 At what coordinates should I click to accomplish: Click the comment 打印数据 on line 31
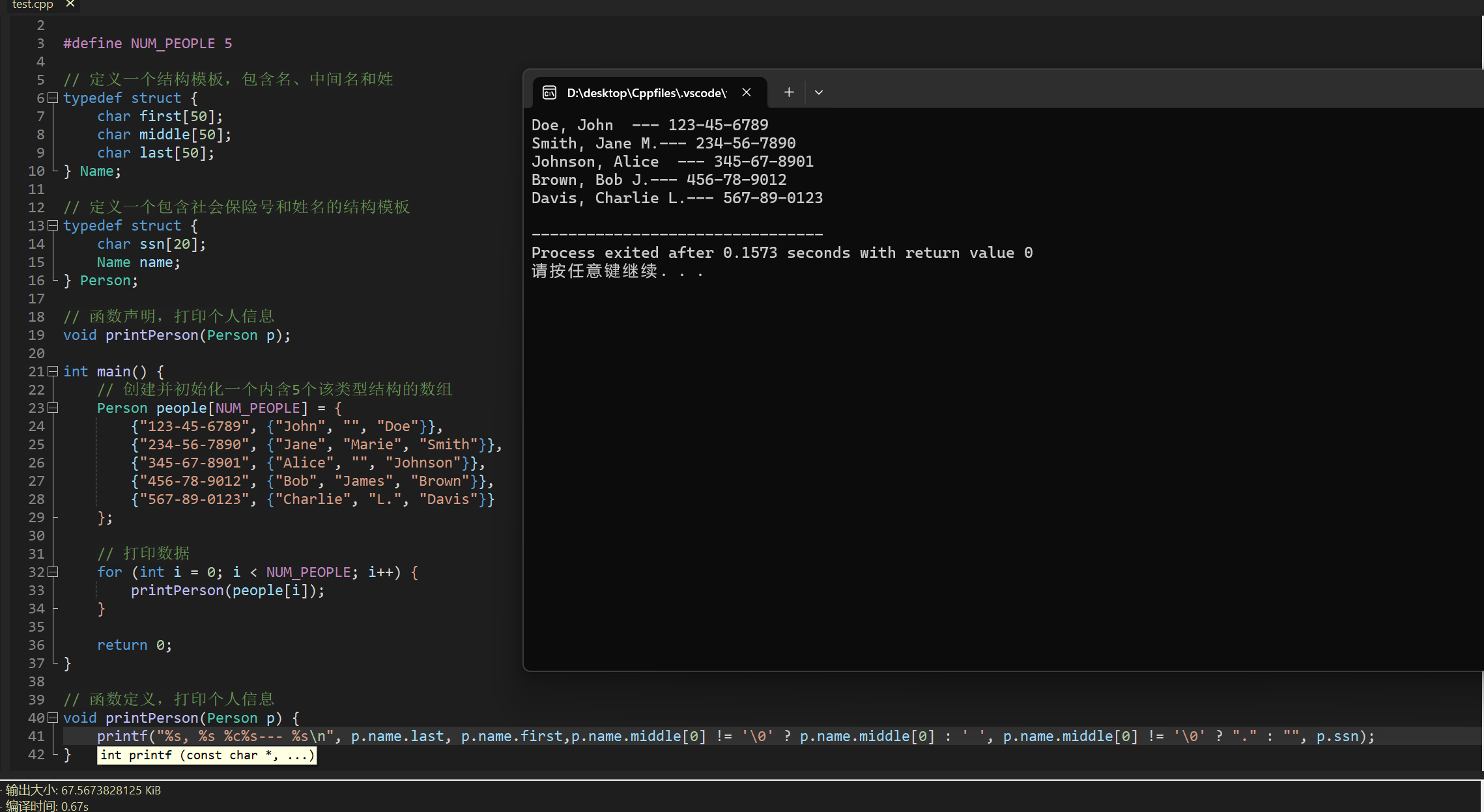[143, 553]
